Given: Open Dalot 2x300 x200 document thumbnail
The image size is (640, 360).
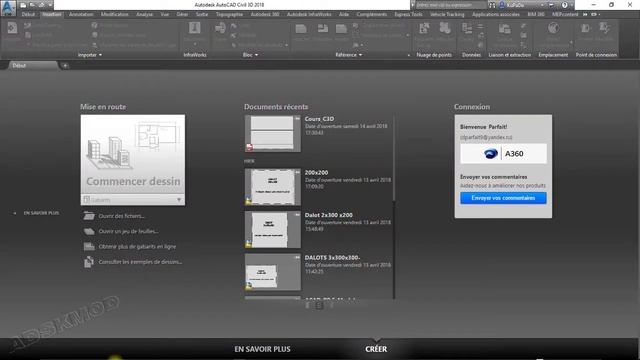Looking at the screenshot, I should (x=273, y=229).
